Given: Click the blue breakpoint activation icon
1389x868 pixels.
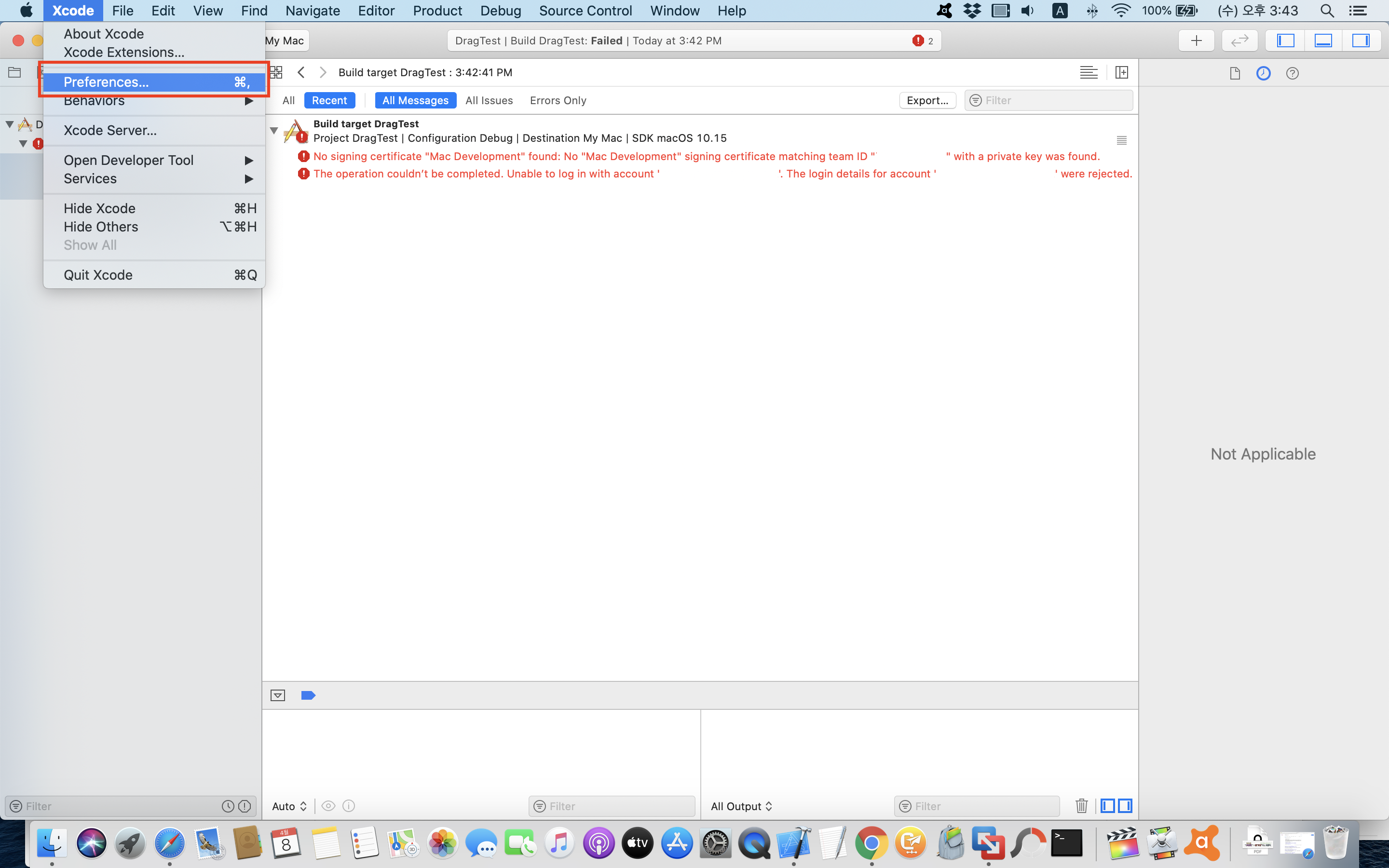Looking at the screenshot, I should [x=308, y=696].
